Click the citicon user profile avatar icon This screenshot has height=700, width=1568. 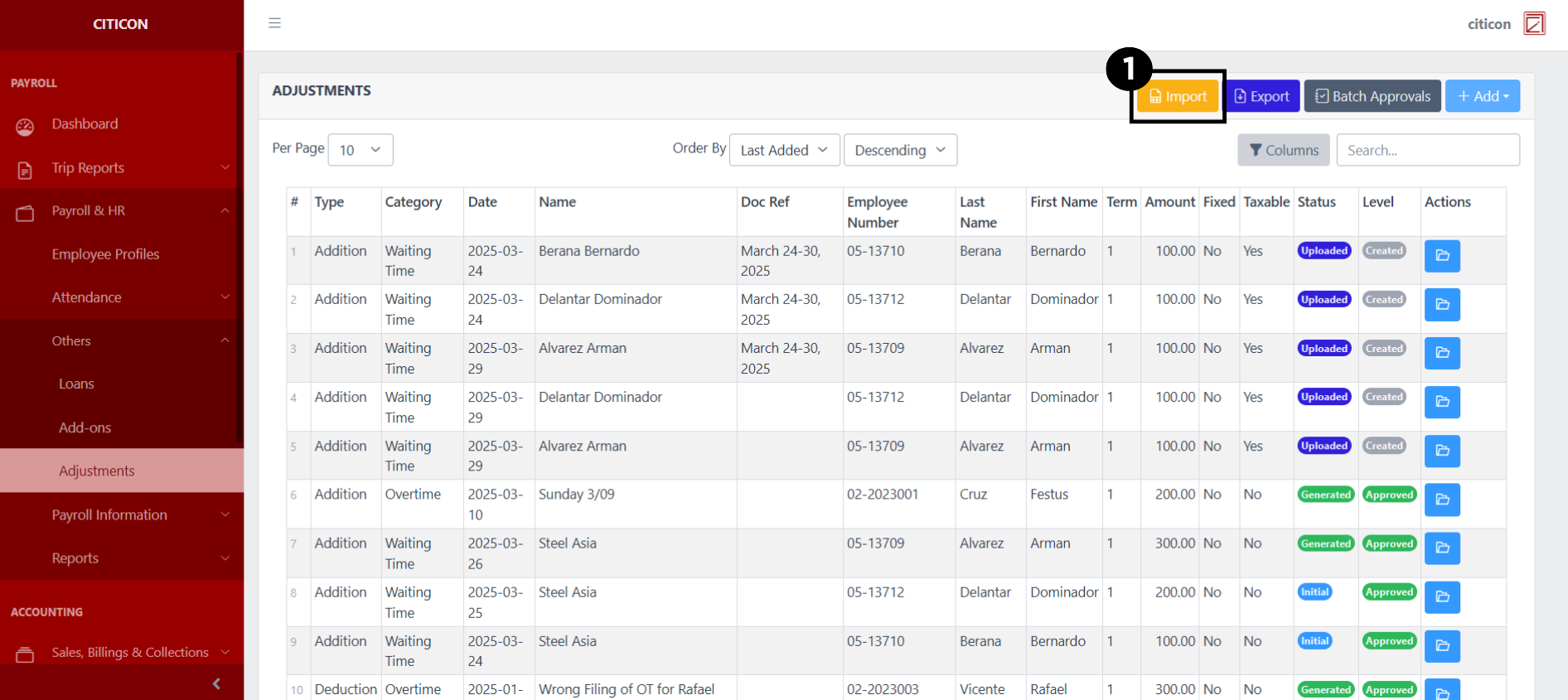[1534, 24]
